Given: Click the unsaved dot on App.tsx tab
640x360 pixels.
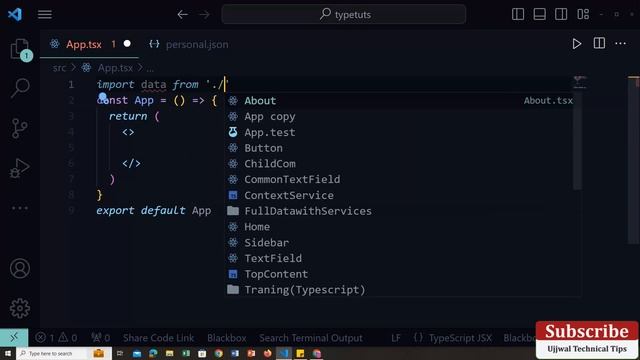Looking at the screenshot, I should (x=127, y=43).
